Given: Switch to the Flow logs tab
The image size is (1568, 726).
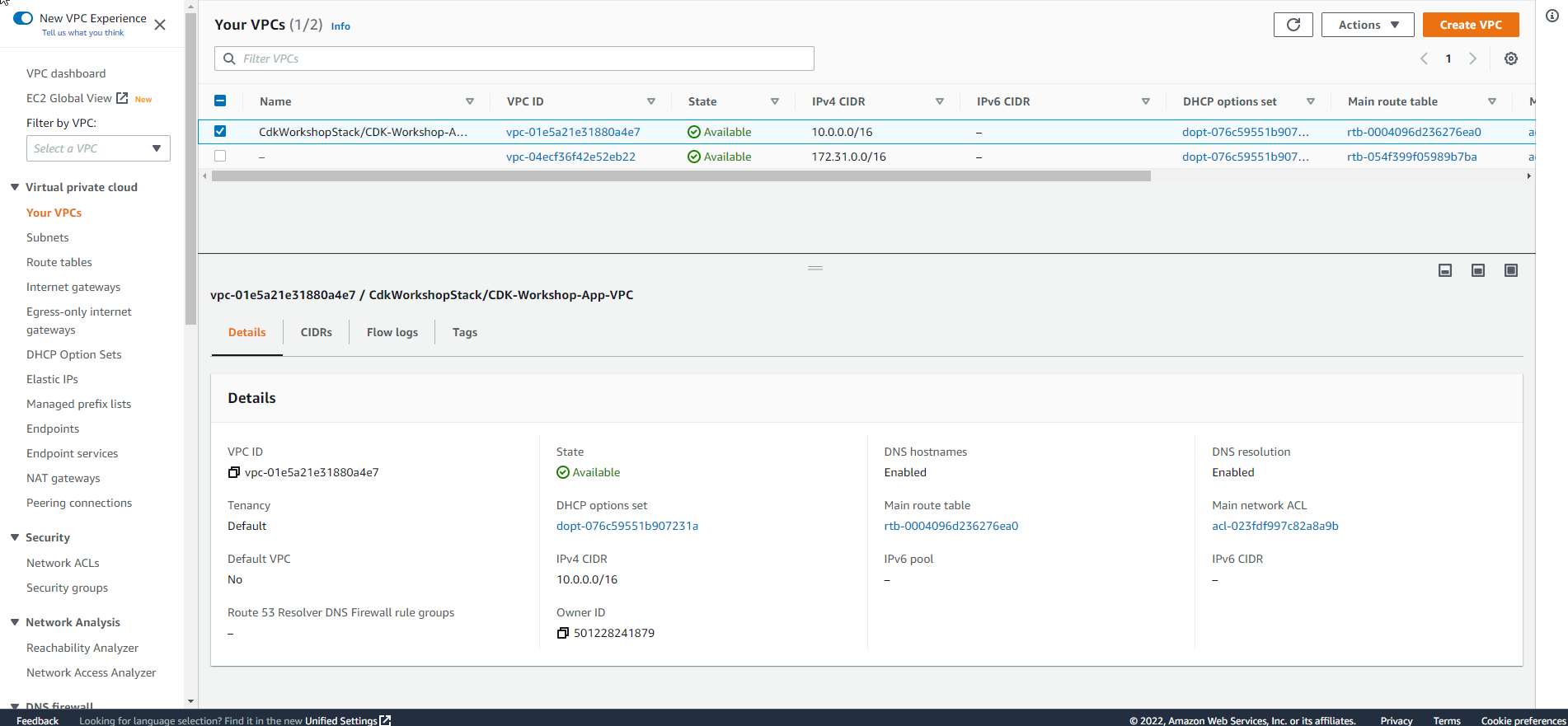Looking at the screenshot, I should (392, 332).
